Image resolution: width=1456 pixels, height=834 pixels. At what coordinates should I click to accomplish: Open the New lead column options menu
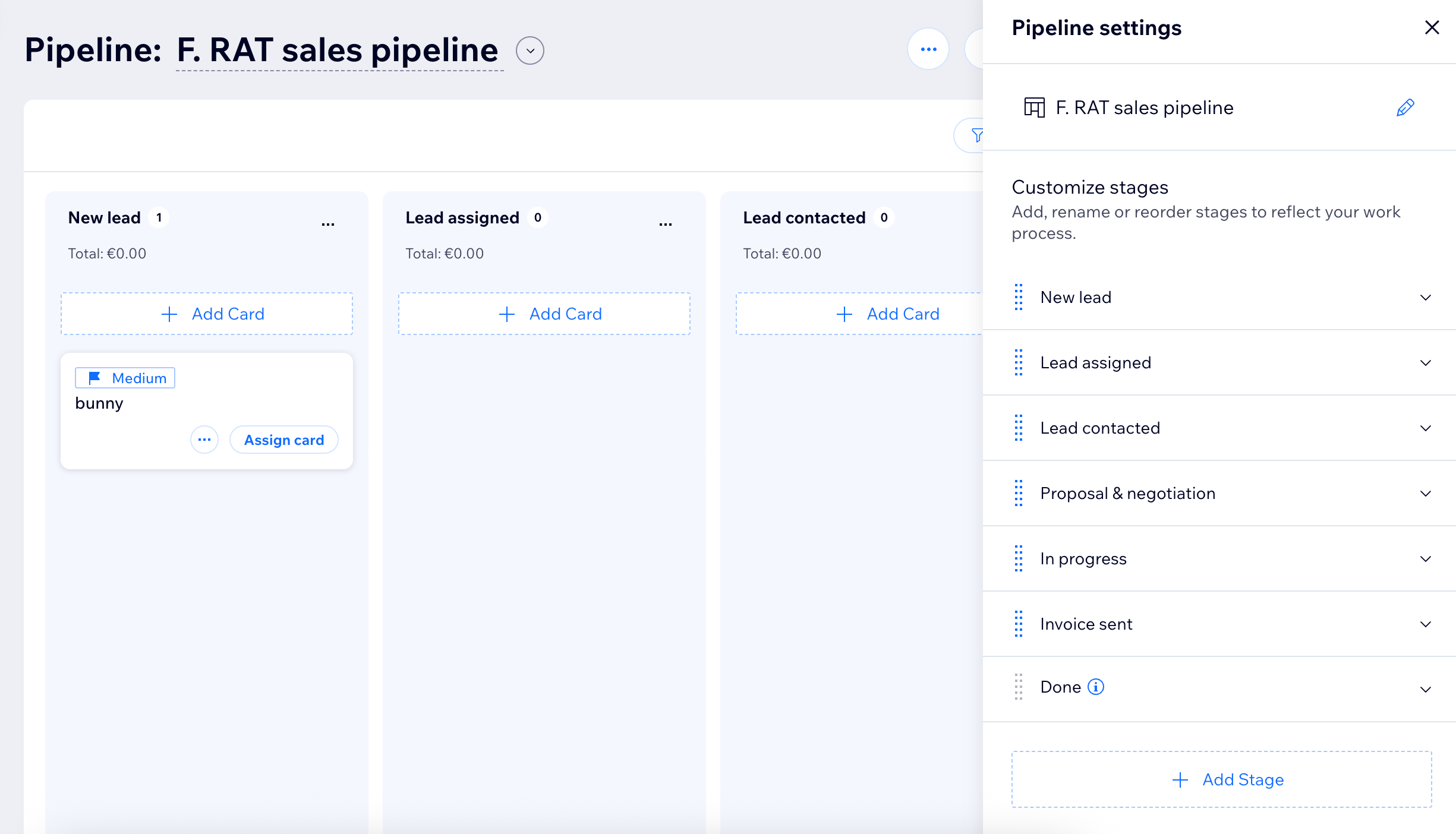point(329,223)
